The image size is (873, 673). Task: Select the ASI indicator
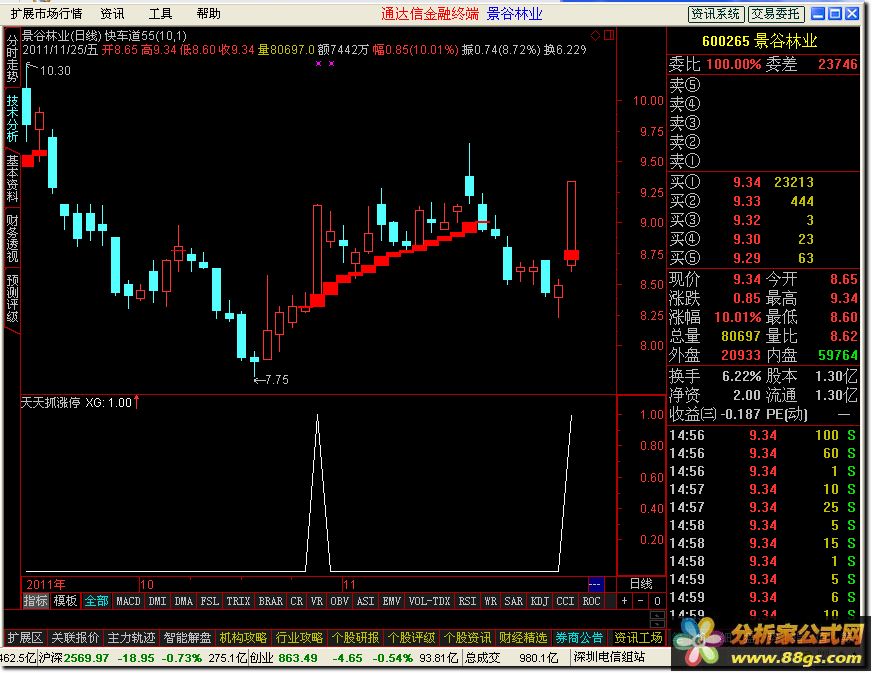[366, 601]
